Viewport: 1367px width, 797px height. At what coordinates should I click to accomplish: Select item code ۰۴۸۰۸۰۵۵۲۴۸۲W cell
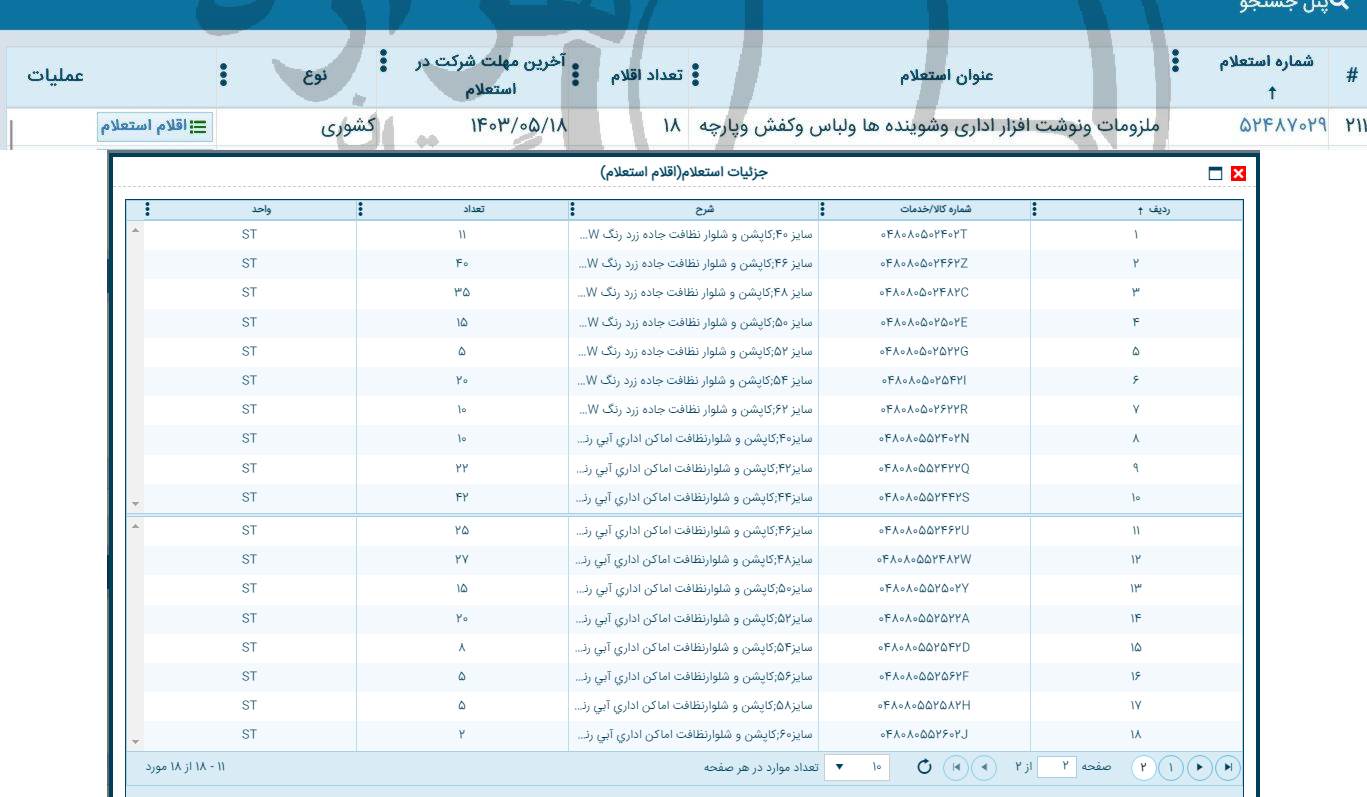click(924, 559)
